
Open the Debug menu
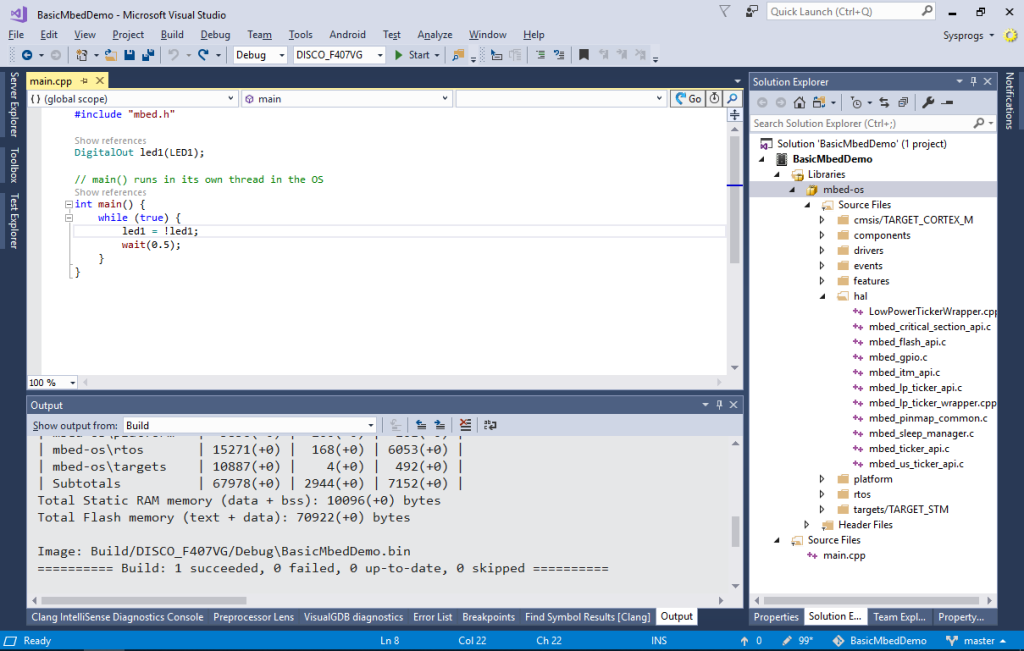pyautogui.click(x=215, y=33)
